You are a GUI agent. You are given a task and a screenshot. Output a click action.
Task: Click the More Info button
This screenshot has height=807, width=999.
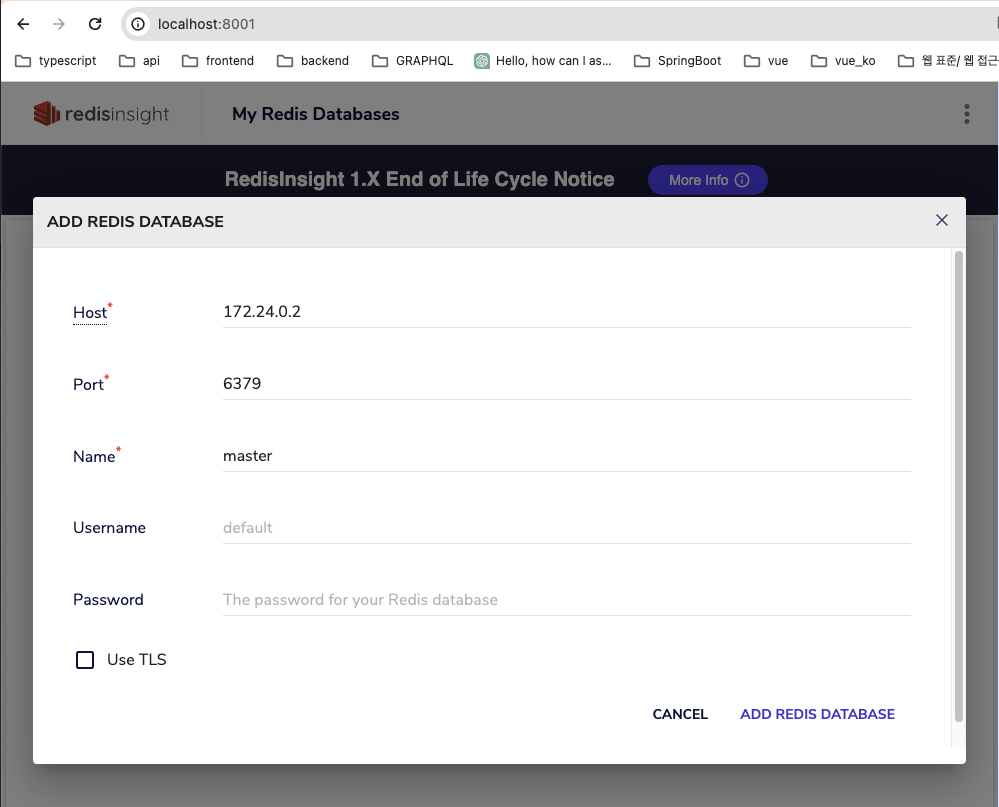coord(707,180)
